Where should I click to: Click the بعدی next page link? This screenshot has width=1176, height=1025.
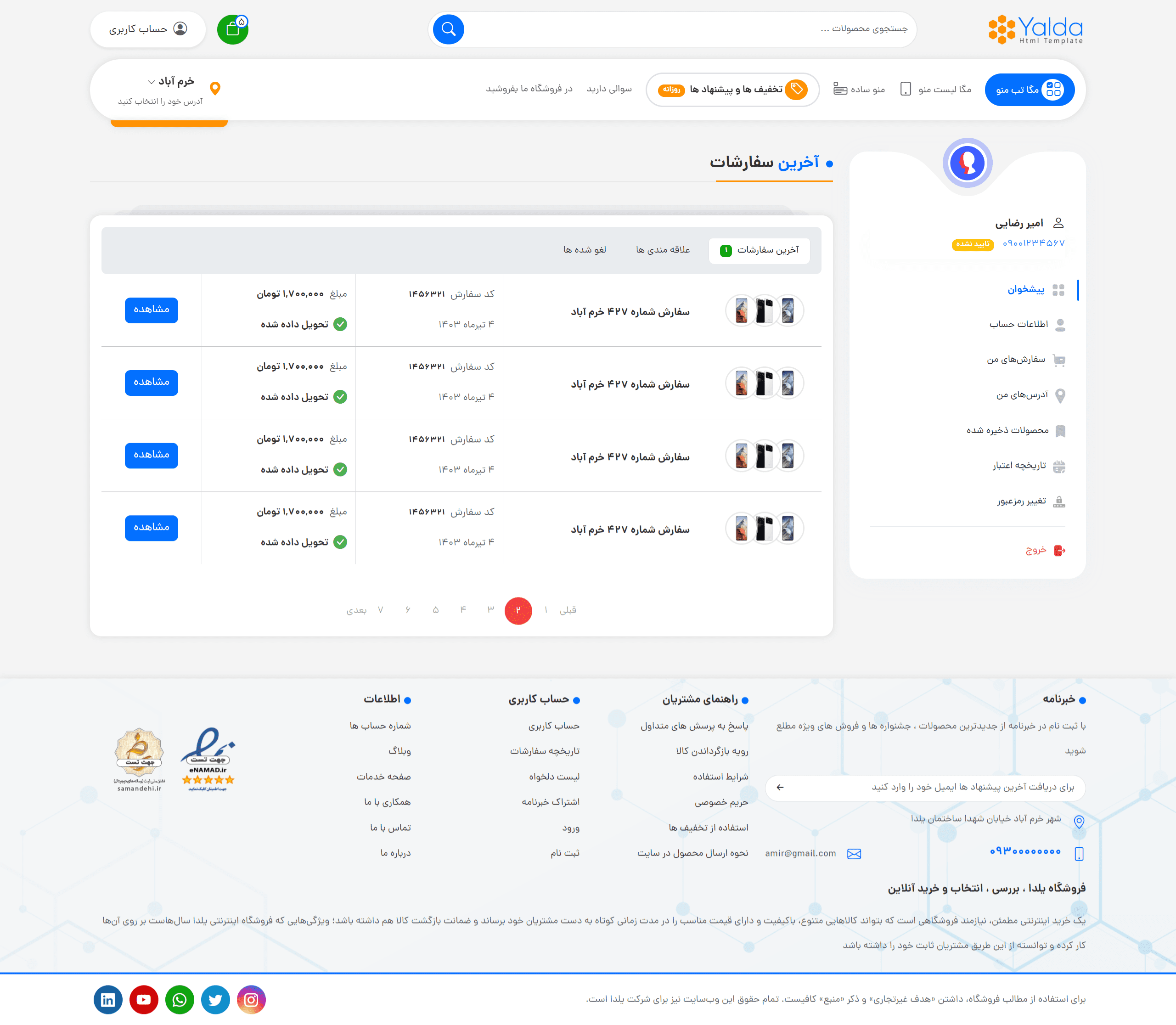coord(356,610)
